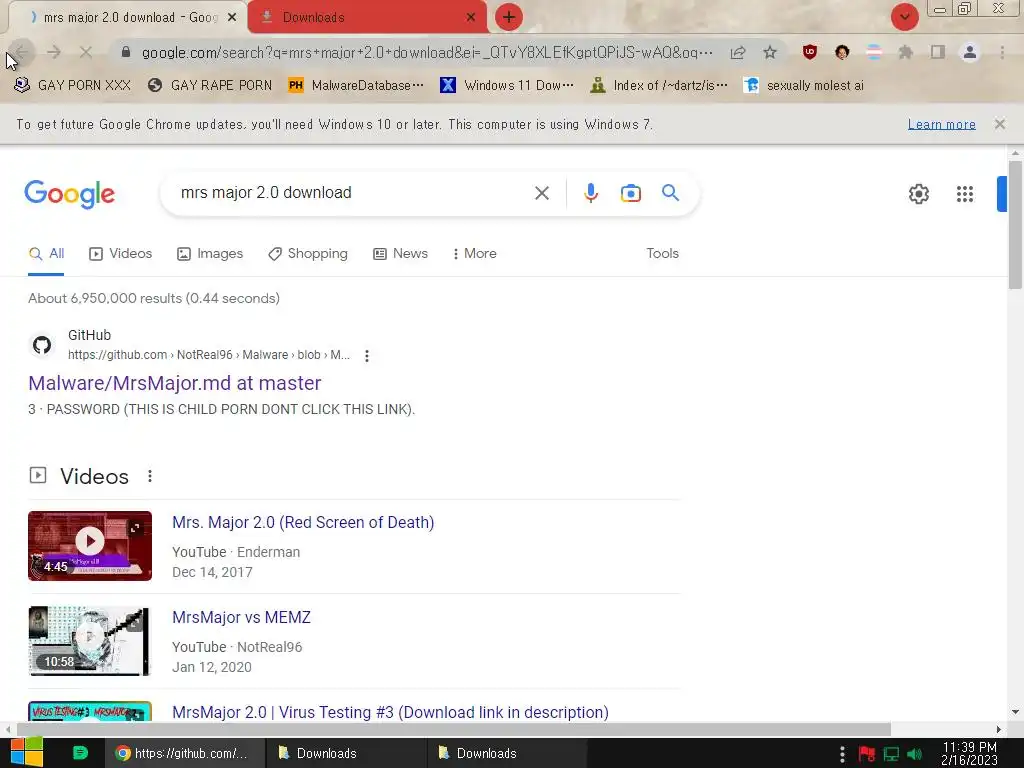The height and width of the screenshot is (768, 1024).
Task: Clear the Google search box
Action: [x=541, y=193]
